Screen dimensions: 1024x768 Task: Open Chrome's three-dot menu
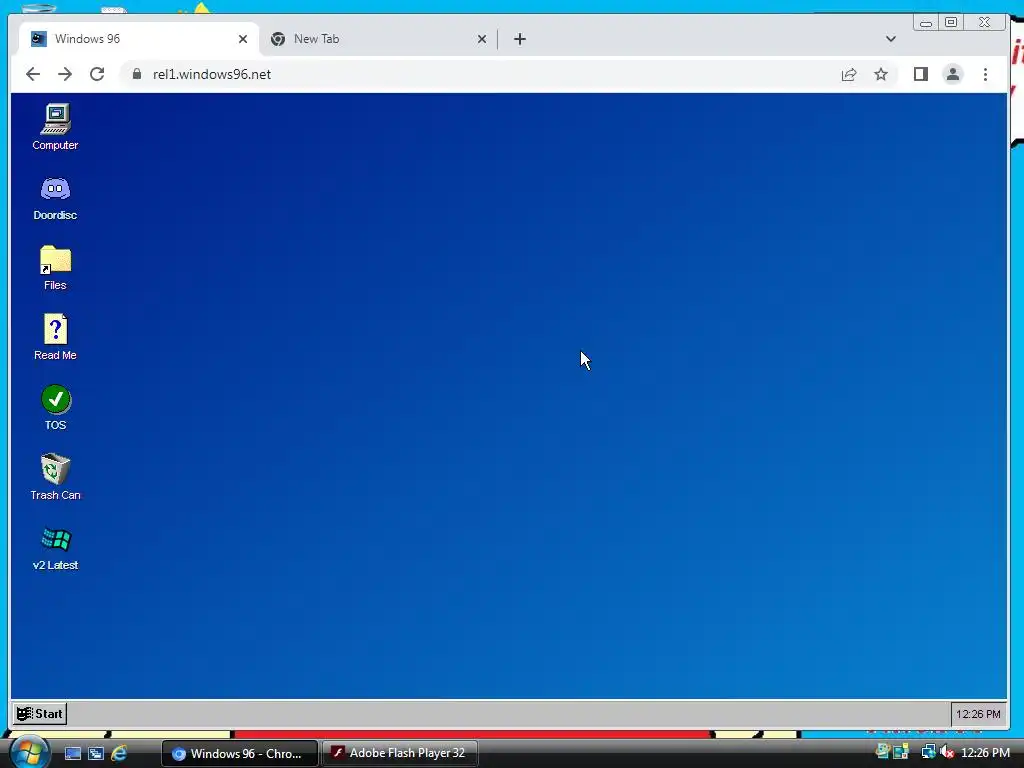click(x=985, y=74)
